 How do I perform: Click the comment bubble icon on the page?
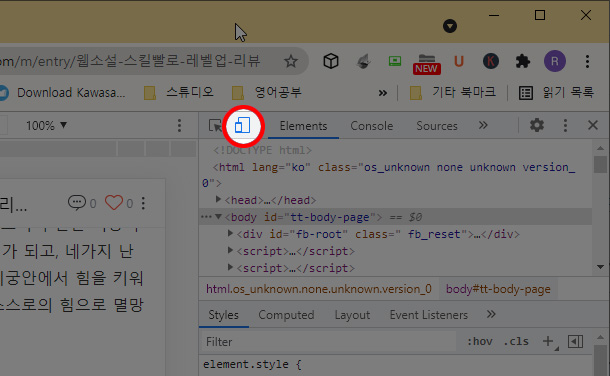[77, 203]
